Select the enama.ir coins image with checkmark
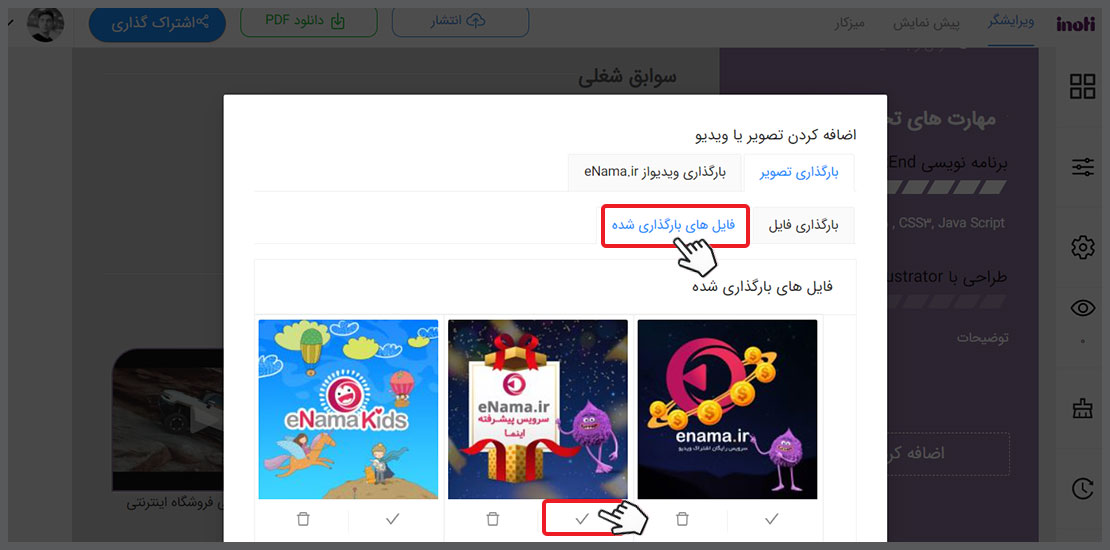 coord(772,519)
